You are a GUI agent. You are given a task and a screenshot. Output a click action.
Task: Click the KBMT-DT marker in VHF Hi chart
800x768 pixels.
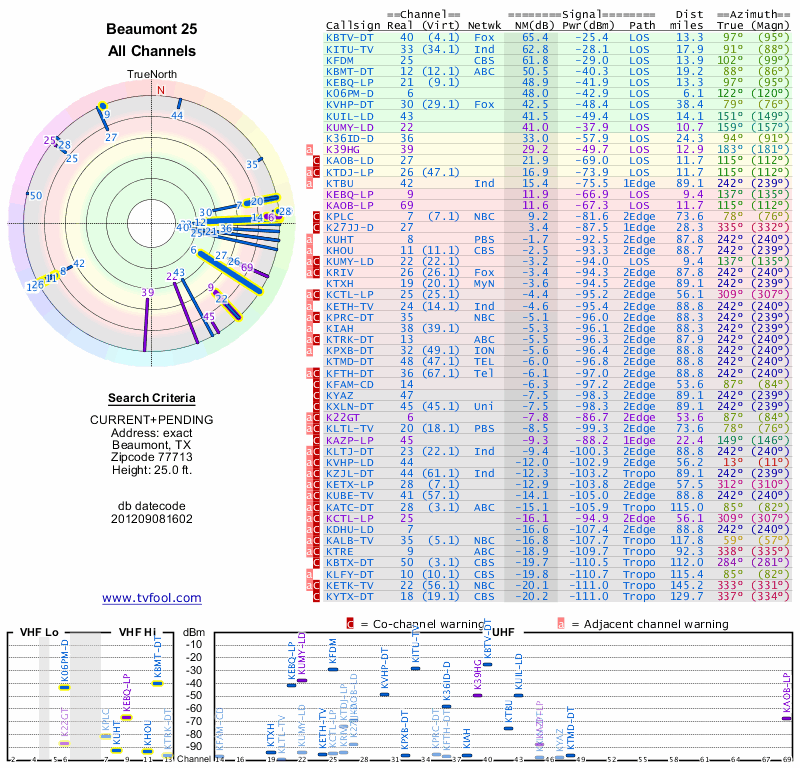tap(157, 683)
